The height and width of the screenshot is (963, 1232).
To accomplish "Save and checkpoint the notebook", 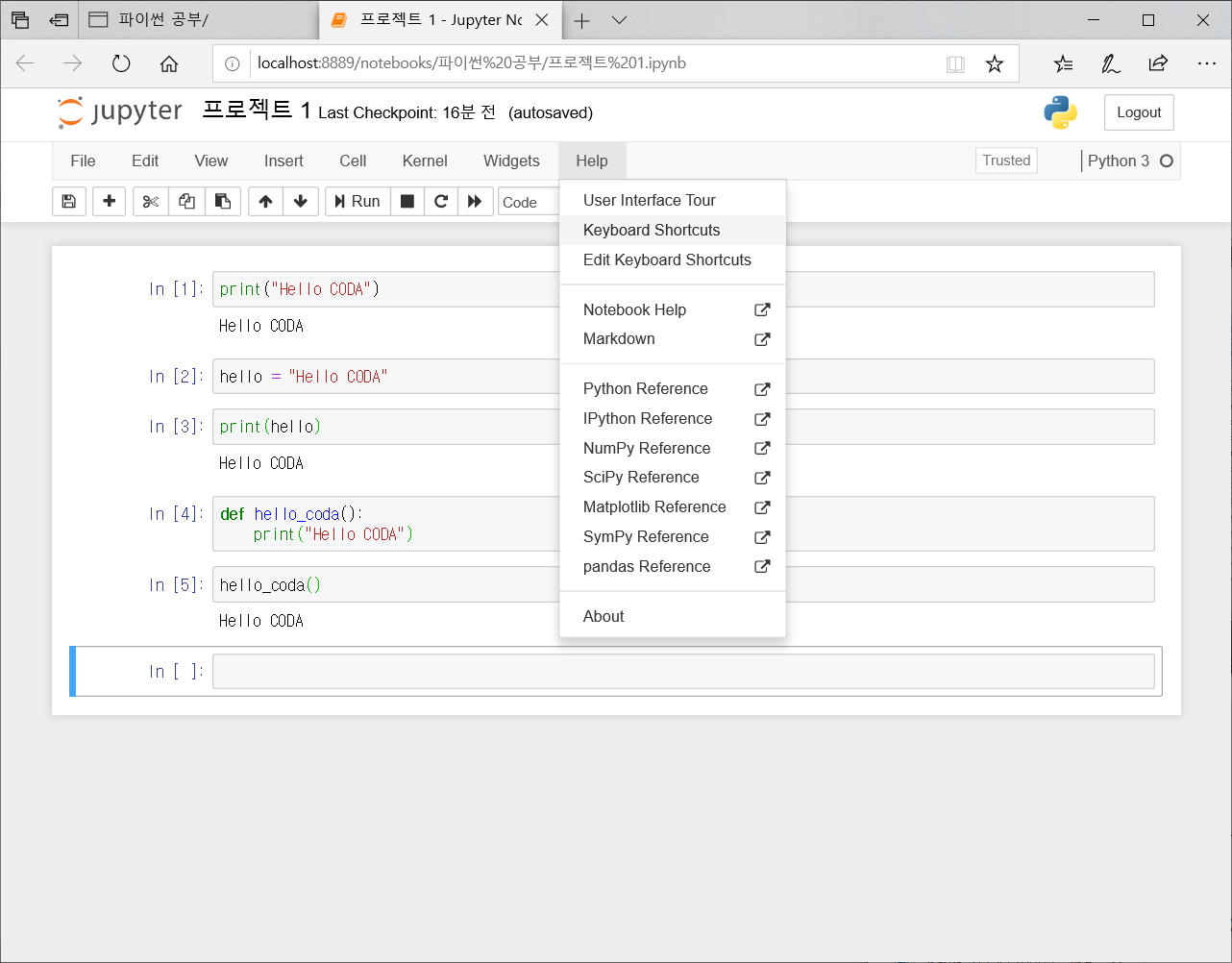I will [69, 202].
